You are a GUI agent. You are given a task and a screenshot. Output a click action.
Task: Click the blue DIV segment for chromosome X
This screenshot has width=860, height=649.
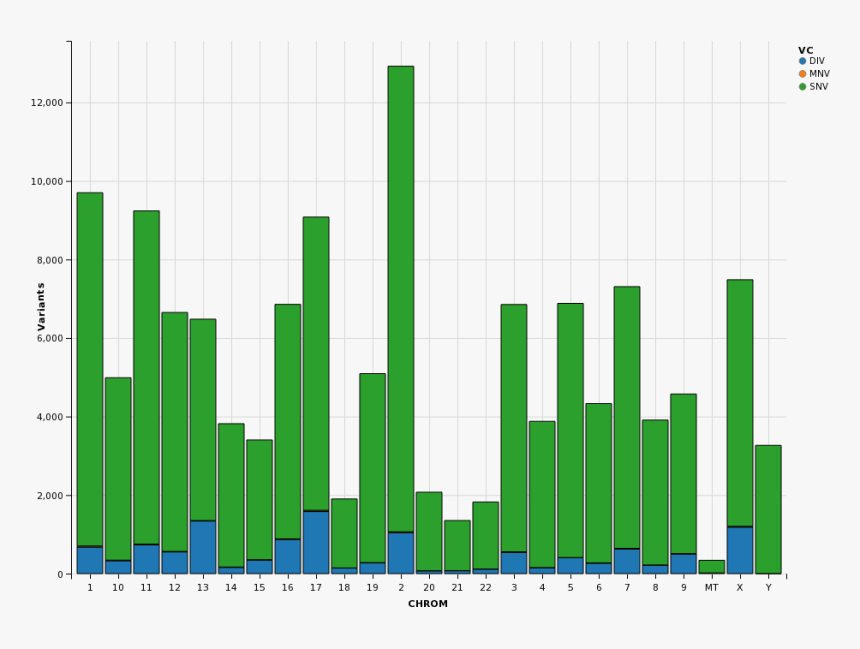740,550
